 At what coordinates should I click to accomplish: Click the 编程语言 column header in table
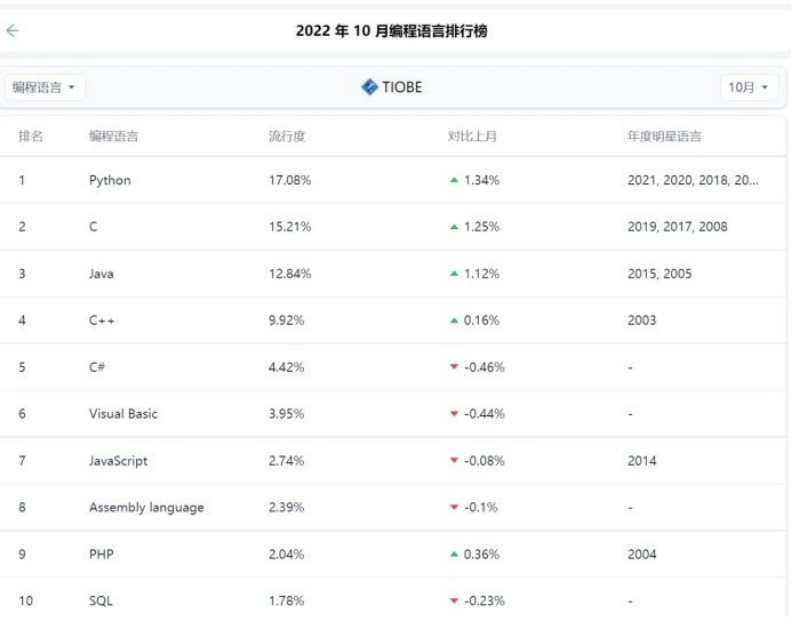[113, 136]
